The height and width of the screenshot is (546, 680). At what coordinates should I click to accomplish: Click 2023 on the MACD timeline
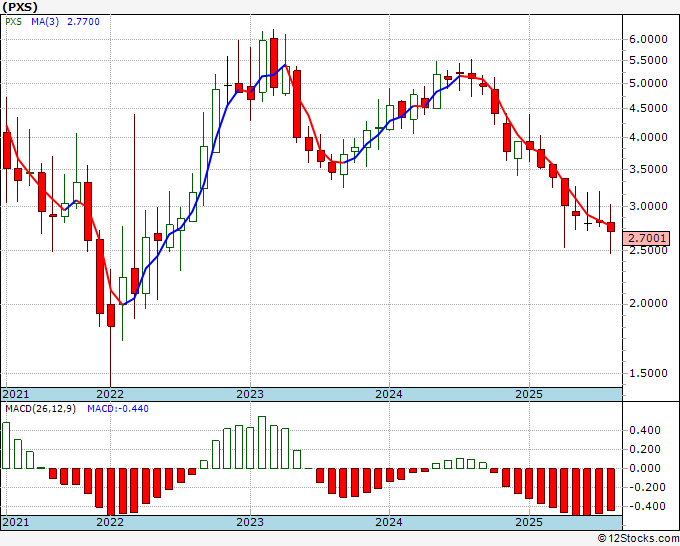(250, 522)
